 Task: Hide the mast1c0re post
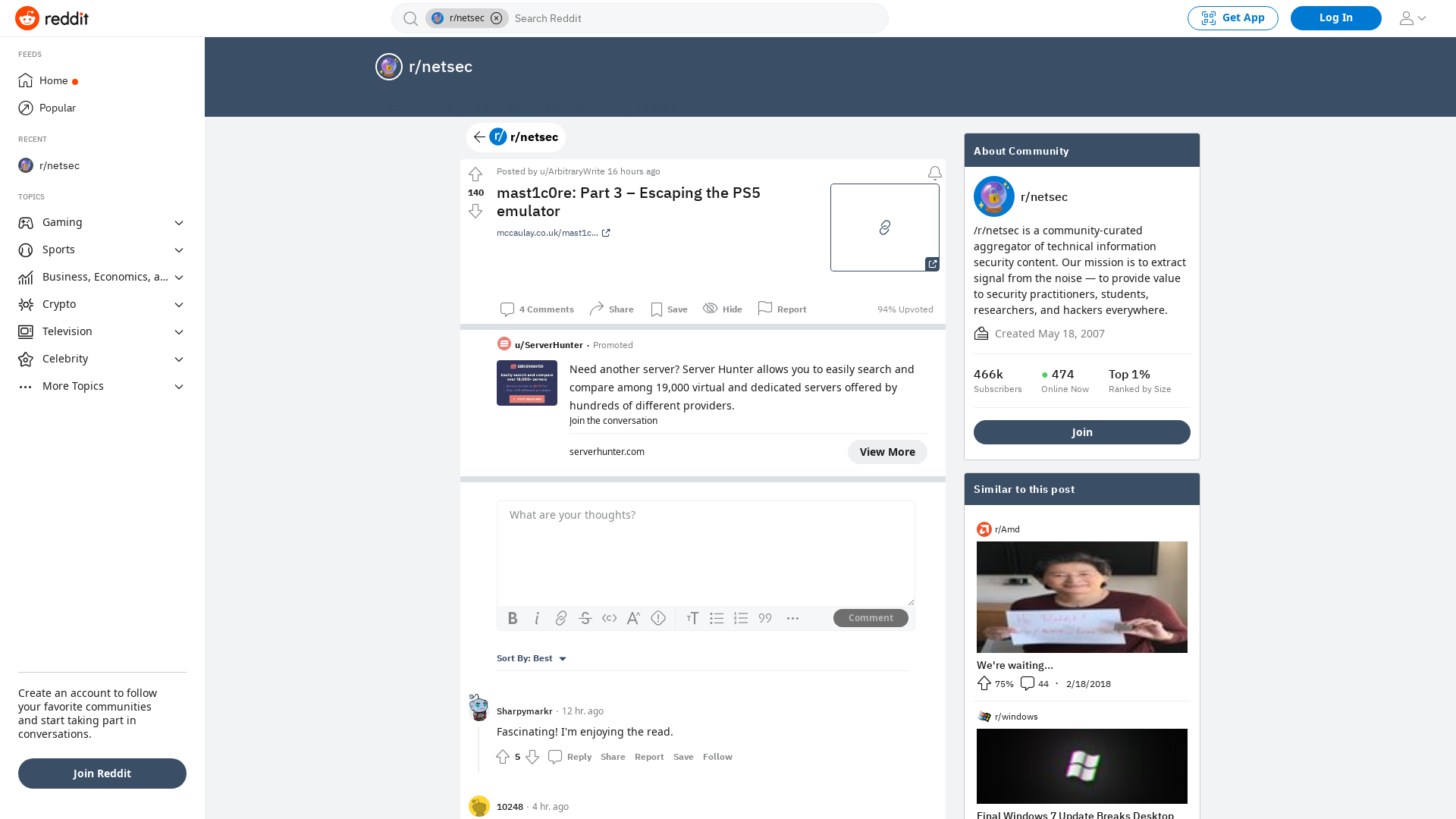[723, 309]
